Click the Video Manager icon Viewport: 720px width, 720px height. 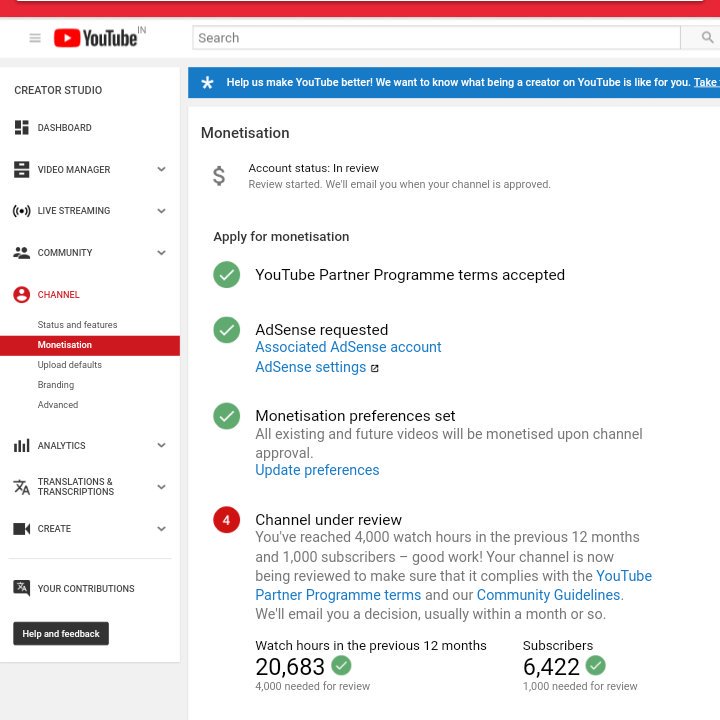tap(21, 169)
